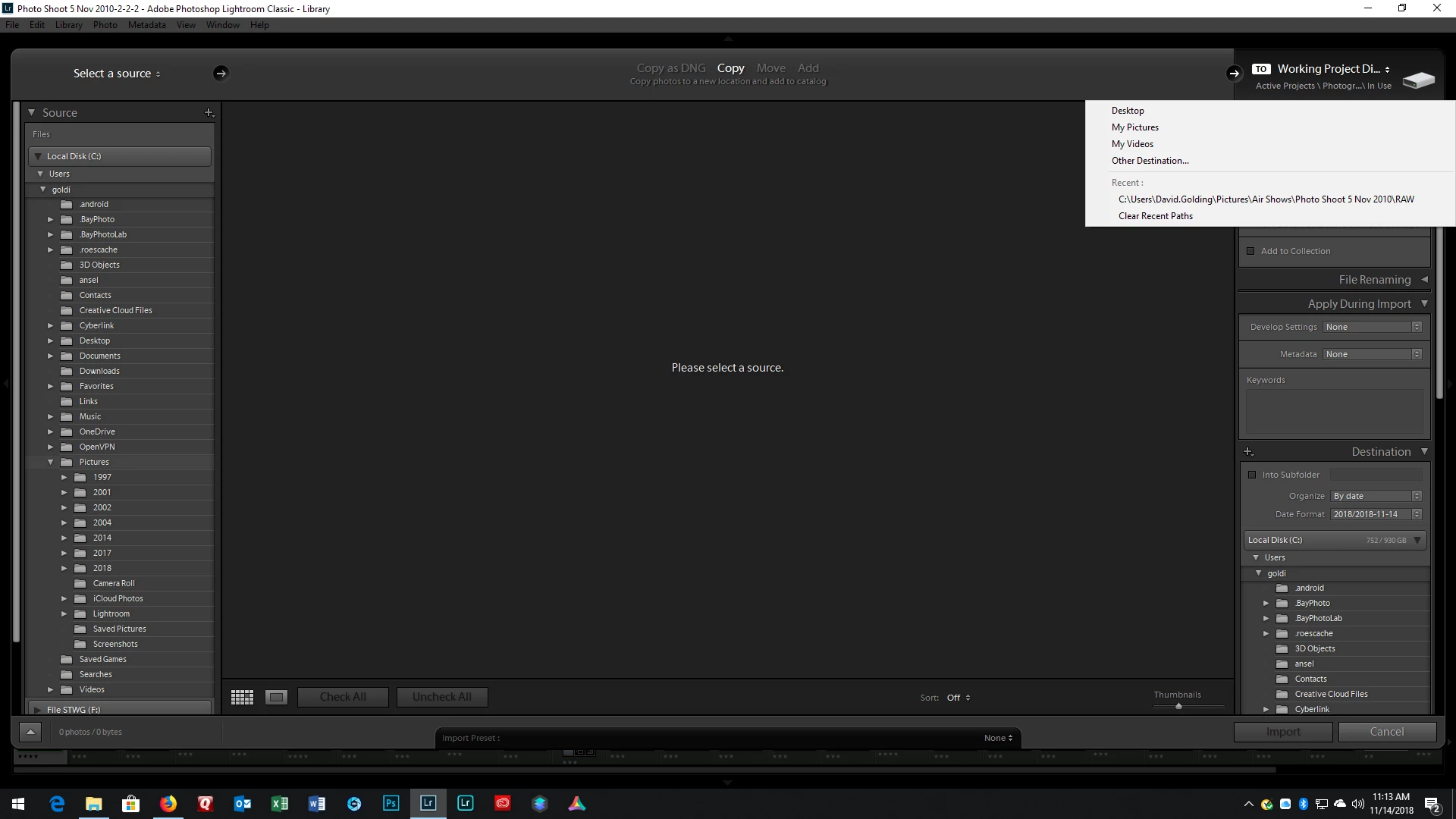The width and height of the screenshot is (1456, 819).
Task: Select the Move import mode
Action: [x=770, y=68]
